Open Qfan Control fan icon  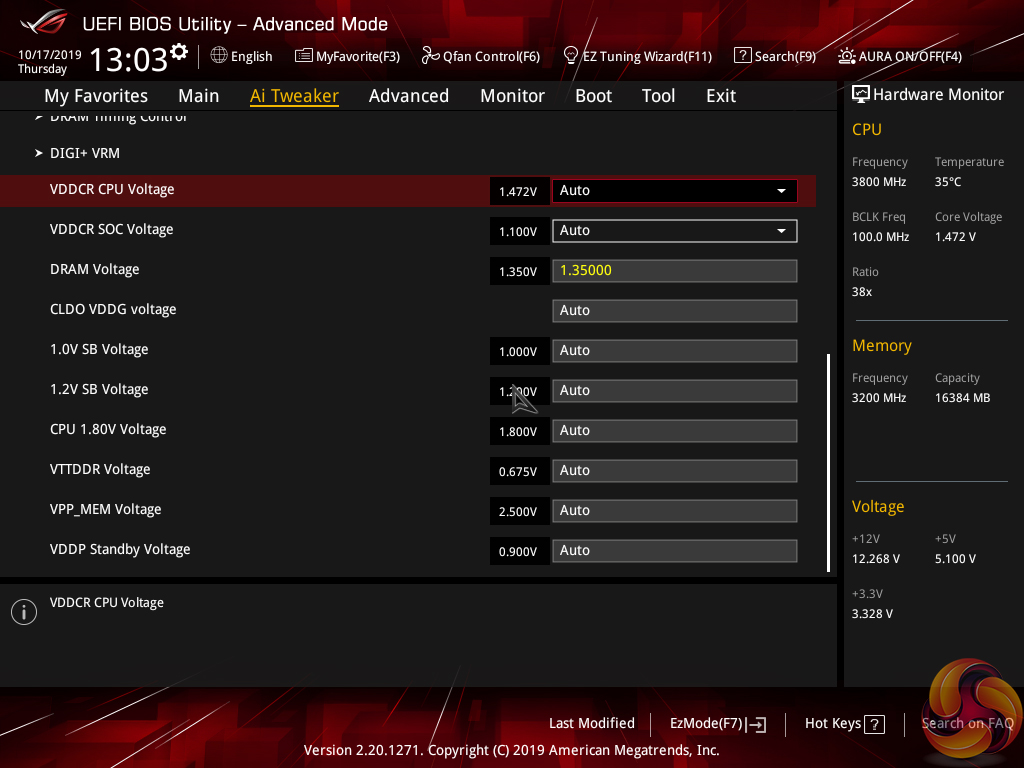[431, 56]
